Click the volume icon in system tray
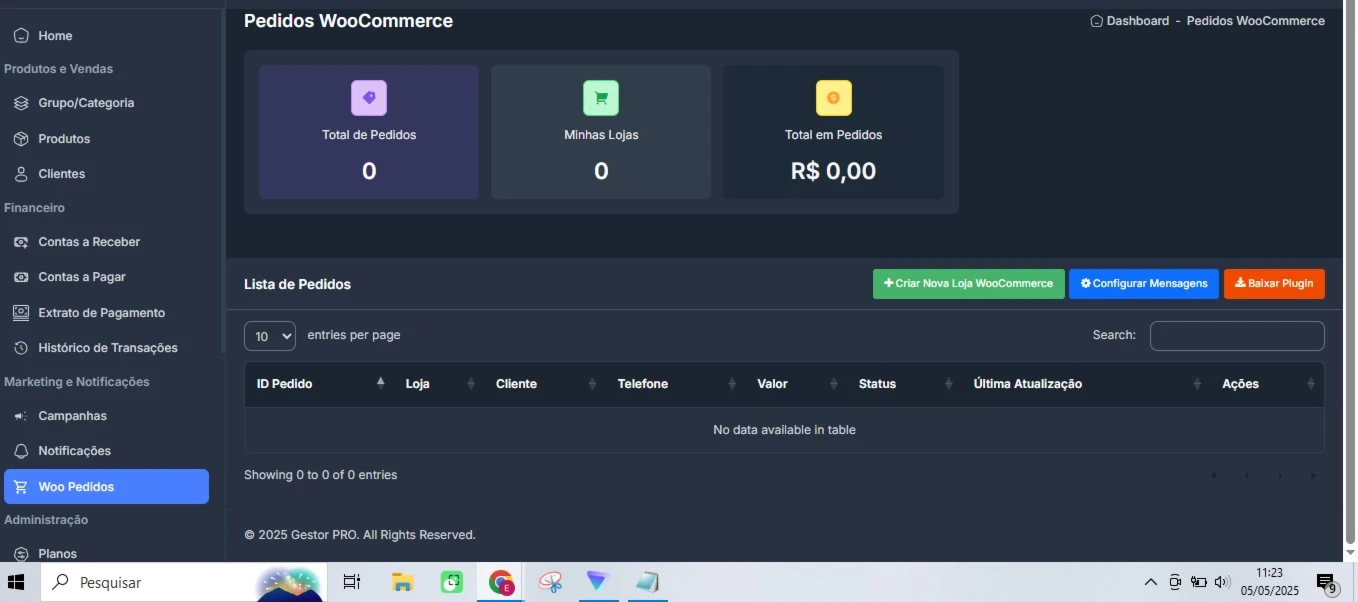 (x=1221, y=582)
